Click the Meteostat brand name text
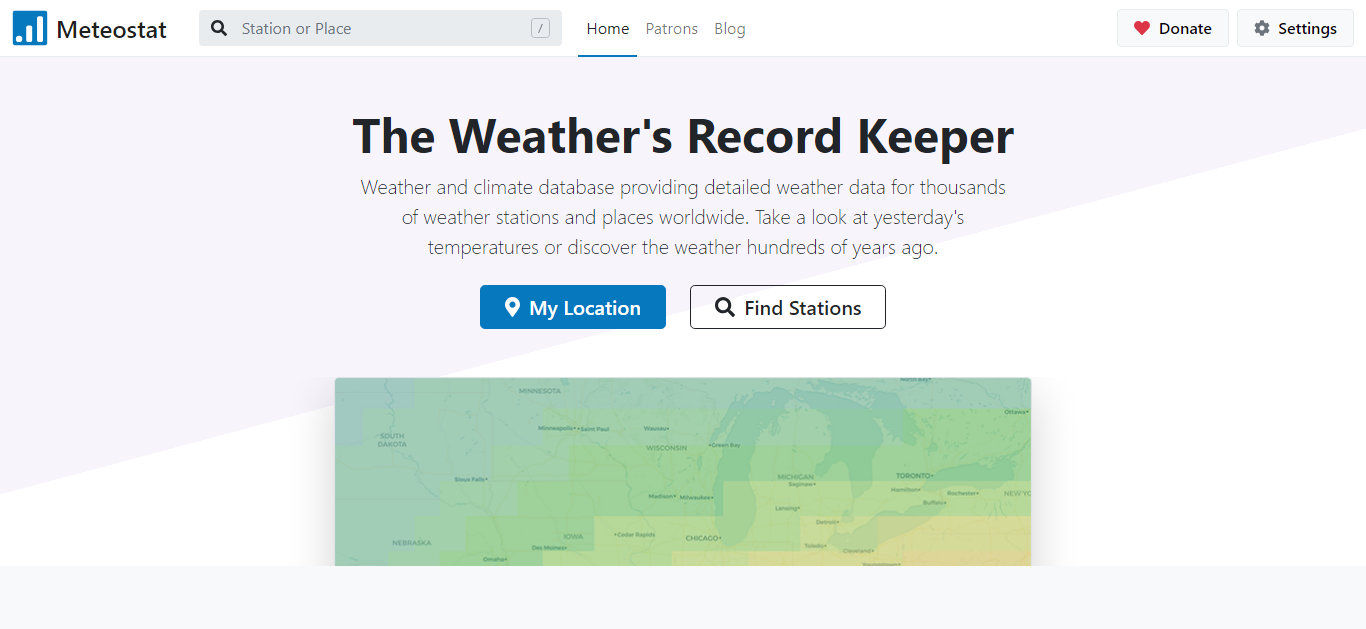Screen dimensions: 1366x629 click(x=111, y=29)
